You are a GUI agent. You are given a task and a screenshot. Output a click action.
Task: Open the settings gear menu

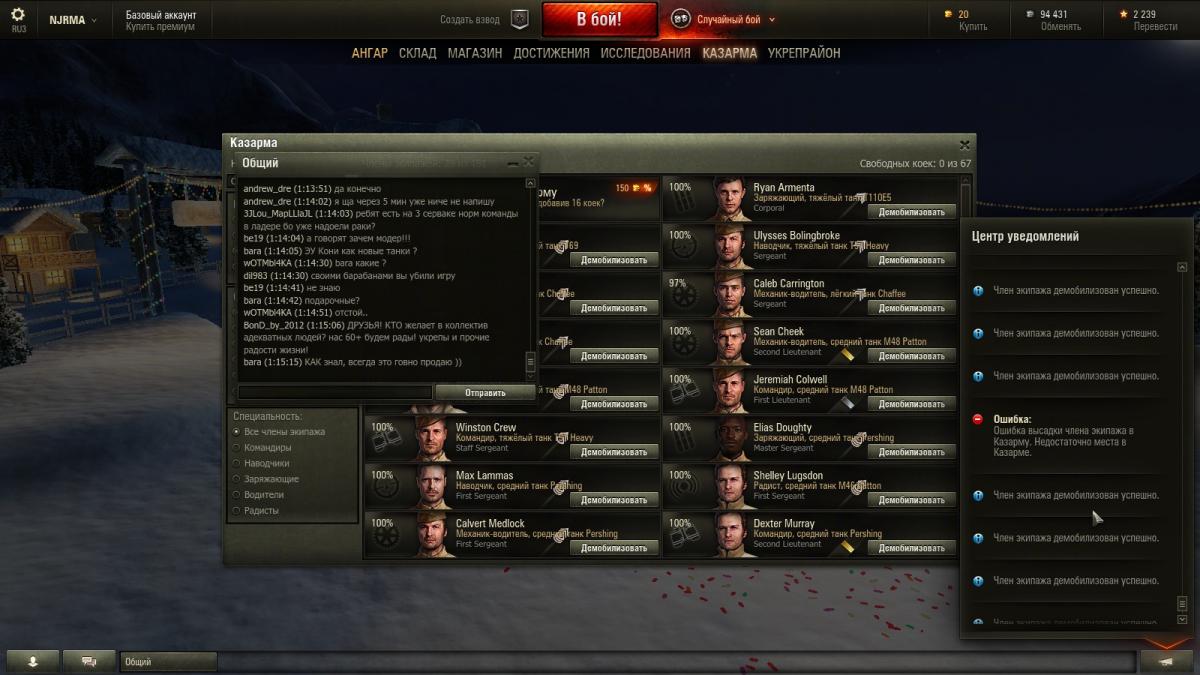[x=19, y=16]
